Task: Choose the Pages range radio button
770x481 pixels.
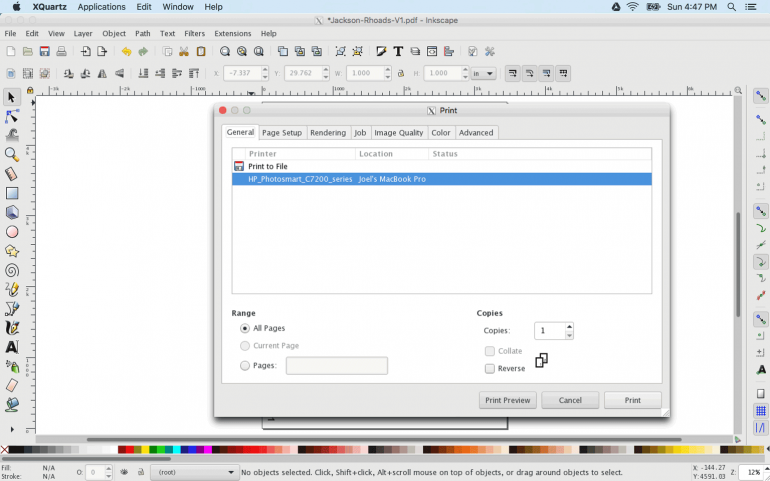Action: tap(245, 366)
